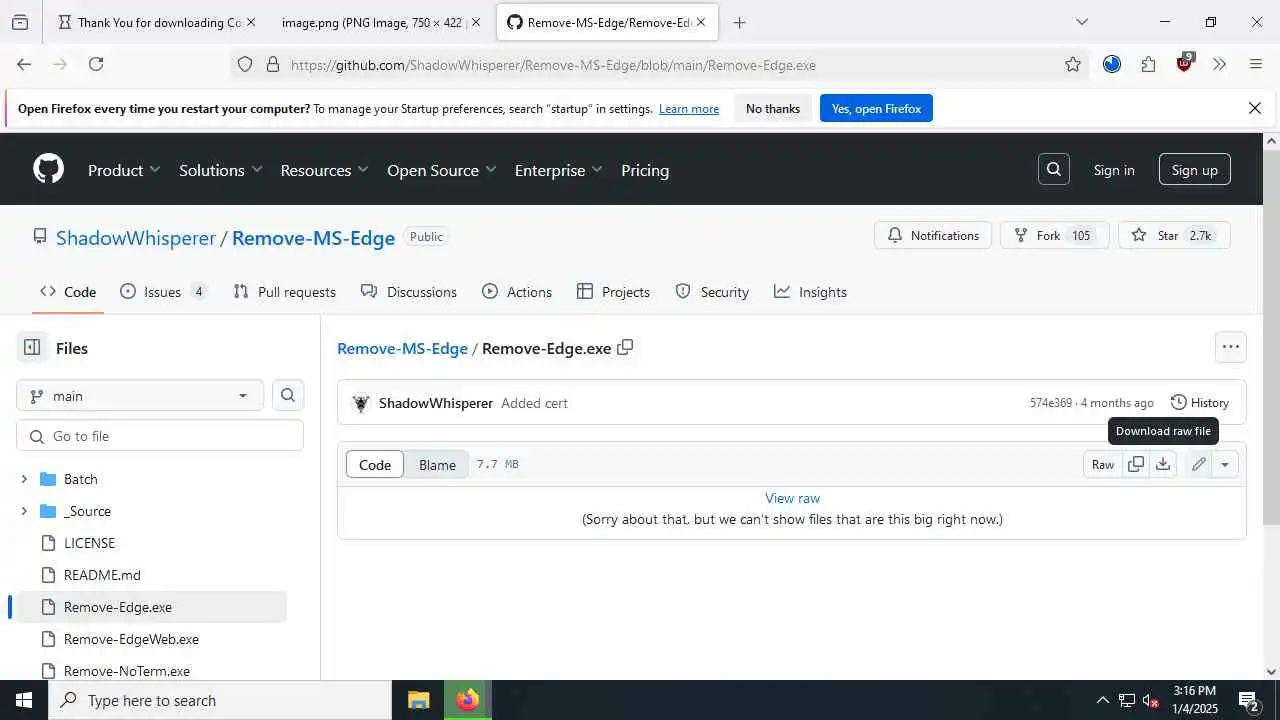Viewport: 1280px width, 720px height.
Task: Expand the Enterprise menu dropdown
Action: coord(559,170)
